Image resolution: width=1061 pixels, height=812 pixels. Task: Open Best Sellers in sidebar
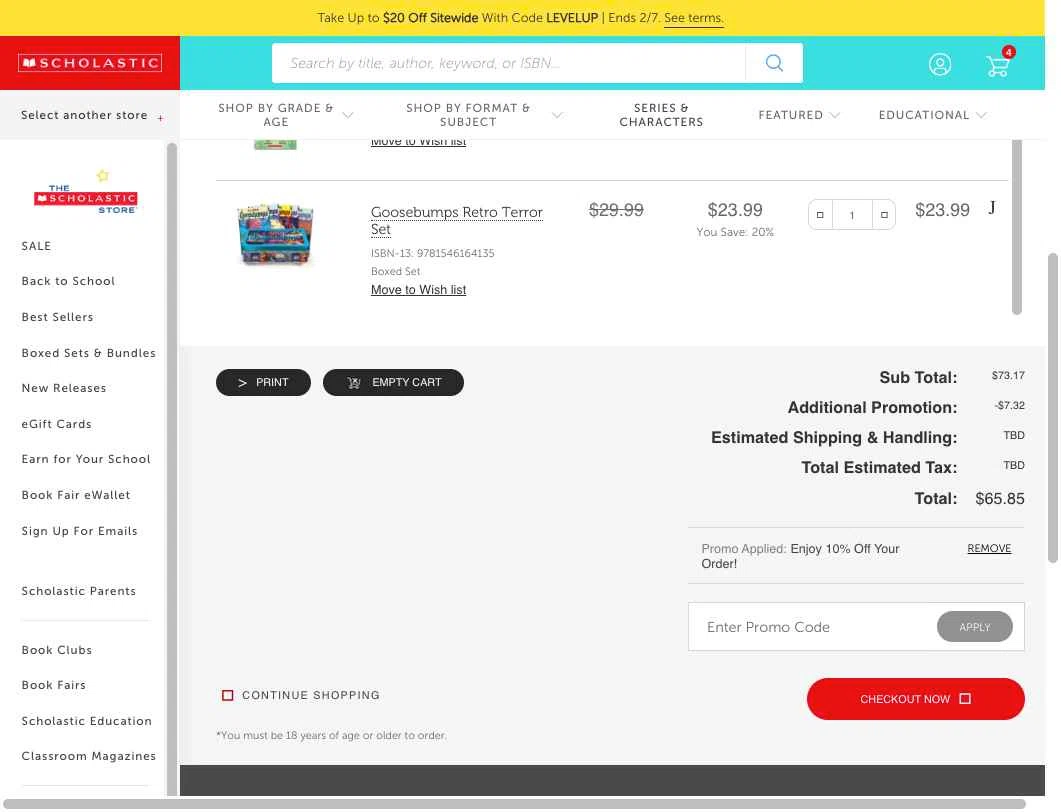click(58, 317)
